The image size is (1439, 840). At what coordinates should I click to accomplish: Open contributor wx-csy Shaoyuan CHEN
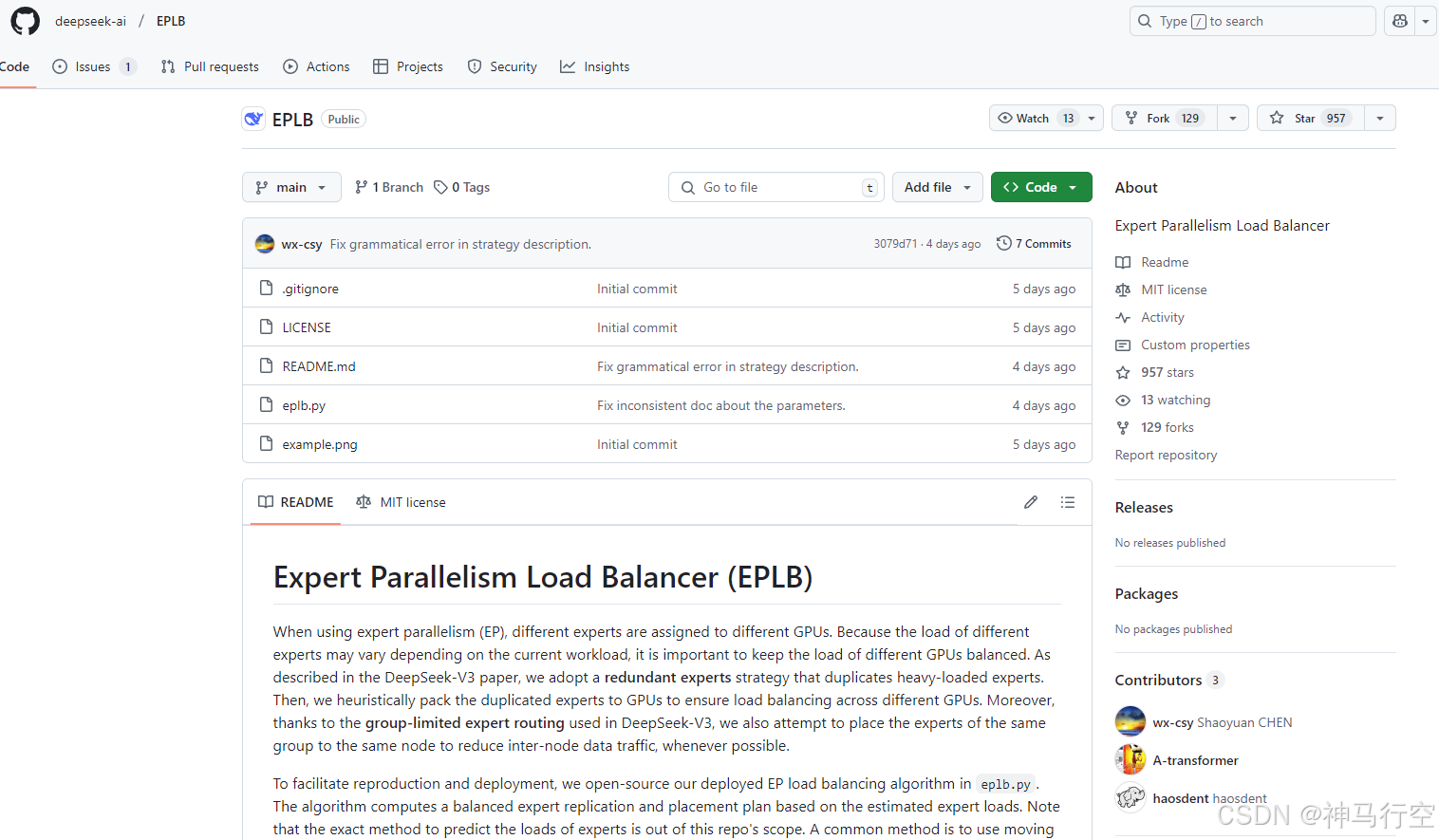point(1223,722)
